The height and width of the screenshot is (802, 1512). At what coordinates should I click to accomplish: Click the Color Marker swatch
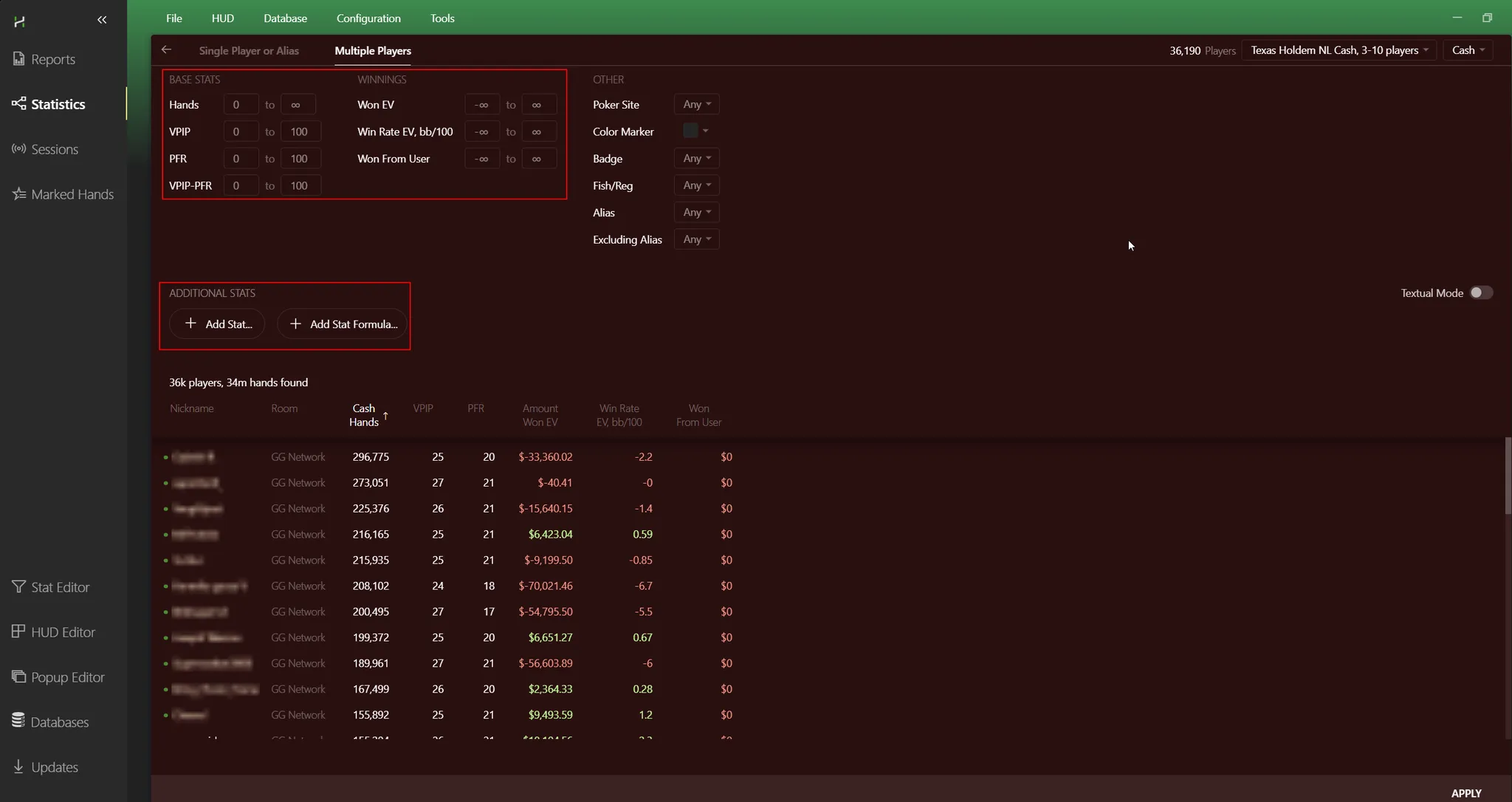tap(690, 131)
